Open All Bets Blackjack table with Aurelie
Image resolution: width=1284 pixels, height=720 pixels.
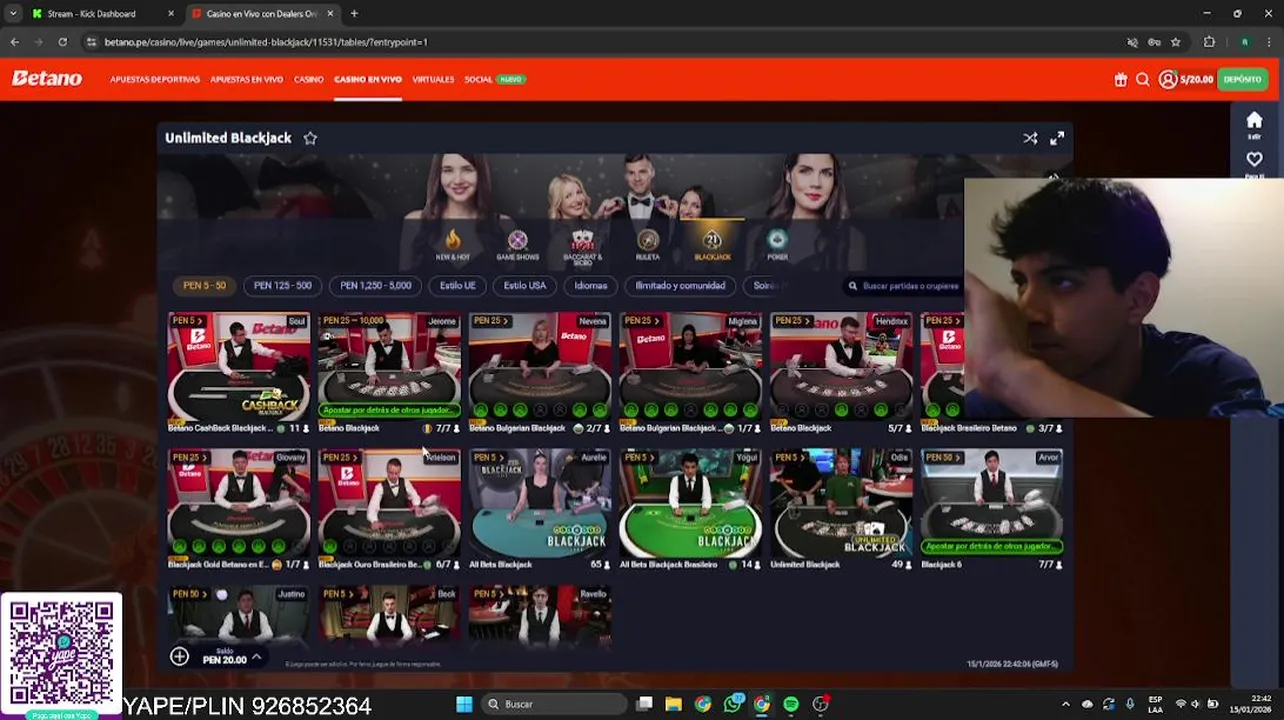click(540, 510)
